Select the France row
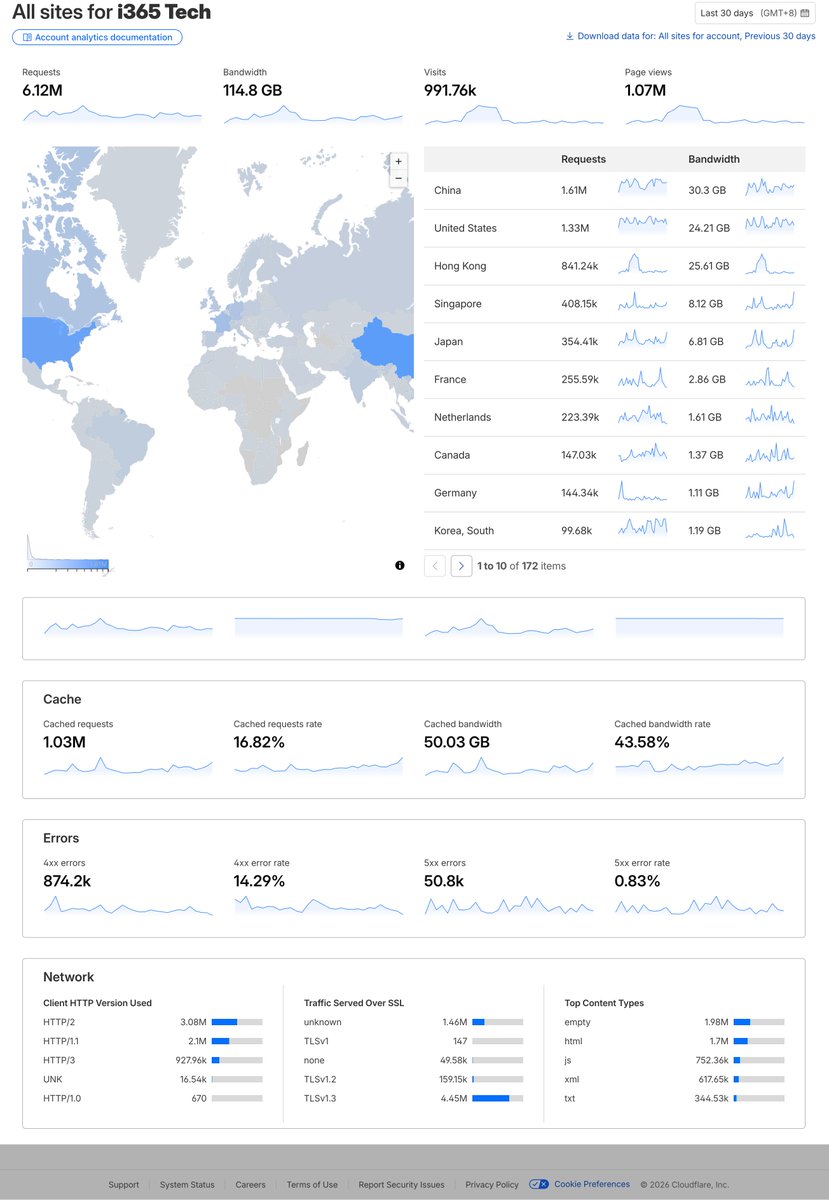This screenshot has width=829, height=1200. (x=615, y=379)
